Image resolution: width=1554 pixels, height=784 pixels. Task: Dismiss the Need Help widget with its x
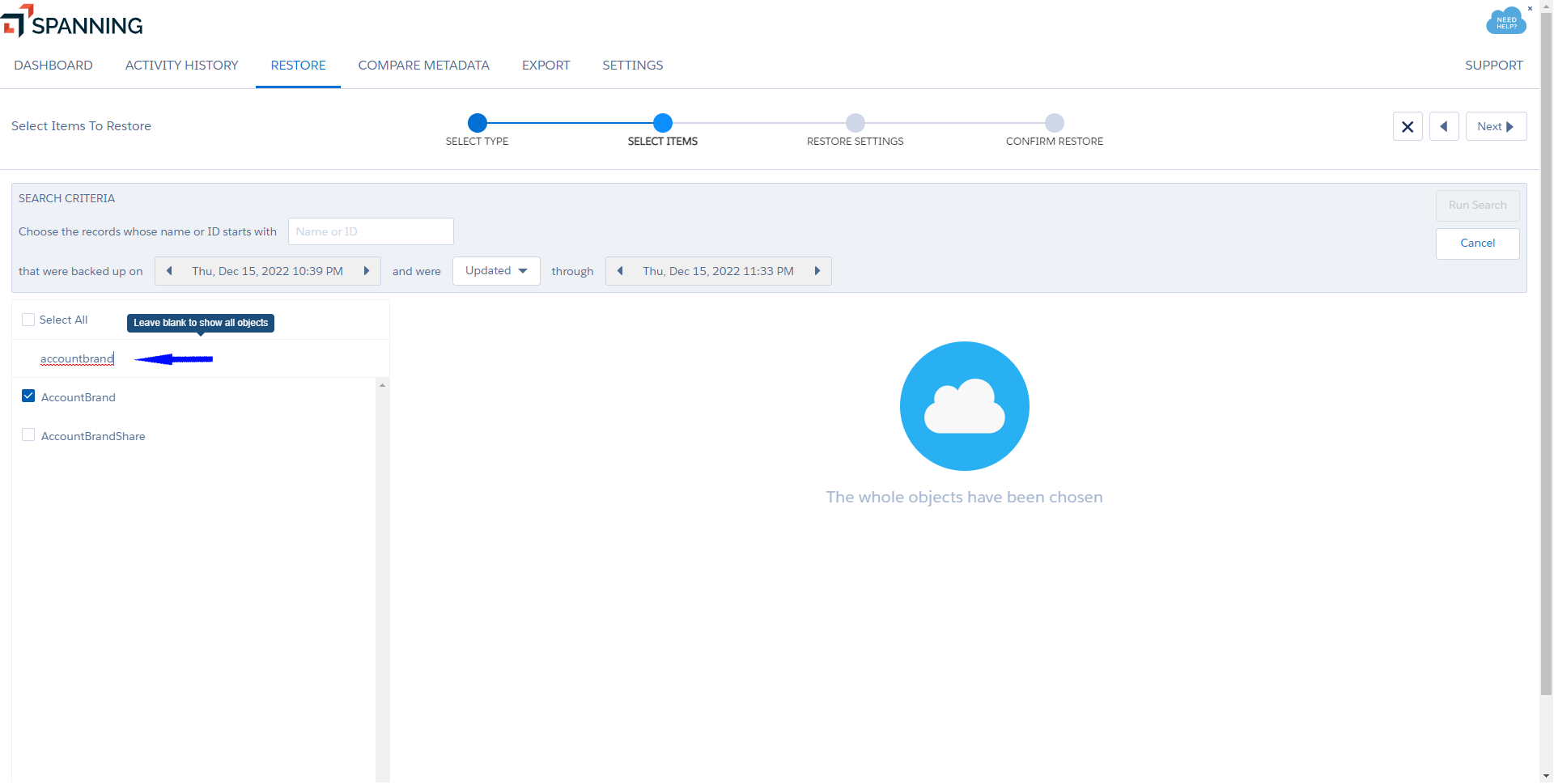coord(1530,9)
